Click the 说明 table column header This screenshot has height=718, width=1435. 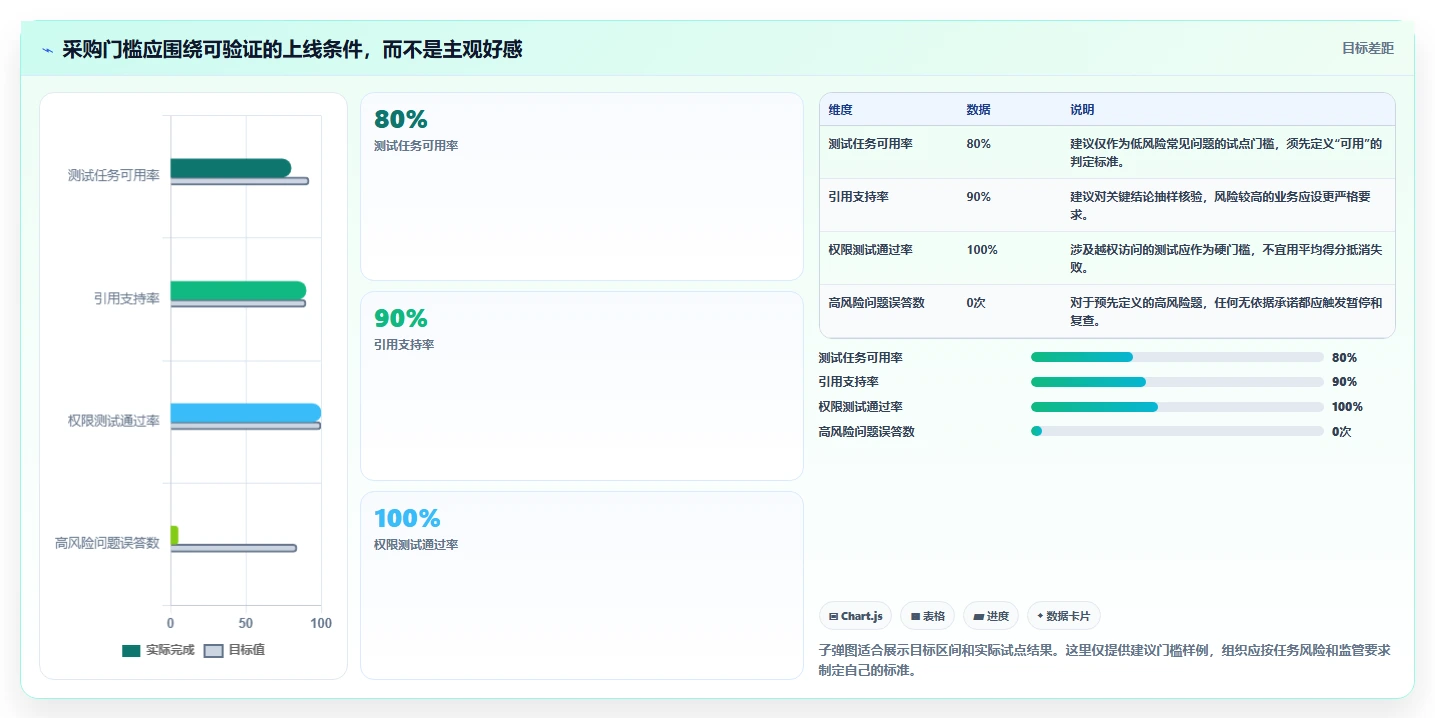coord(1082,110)
